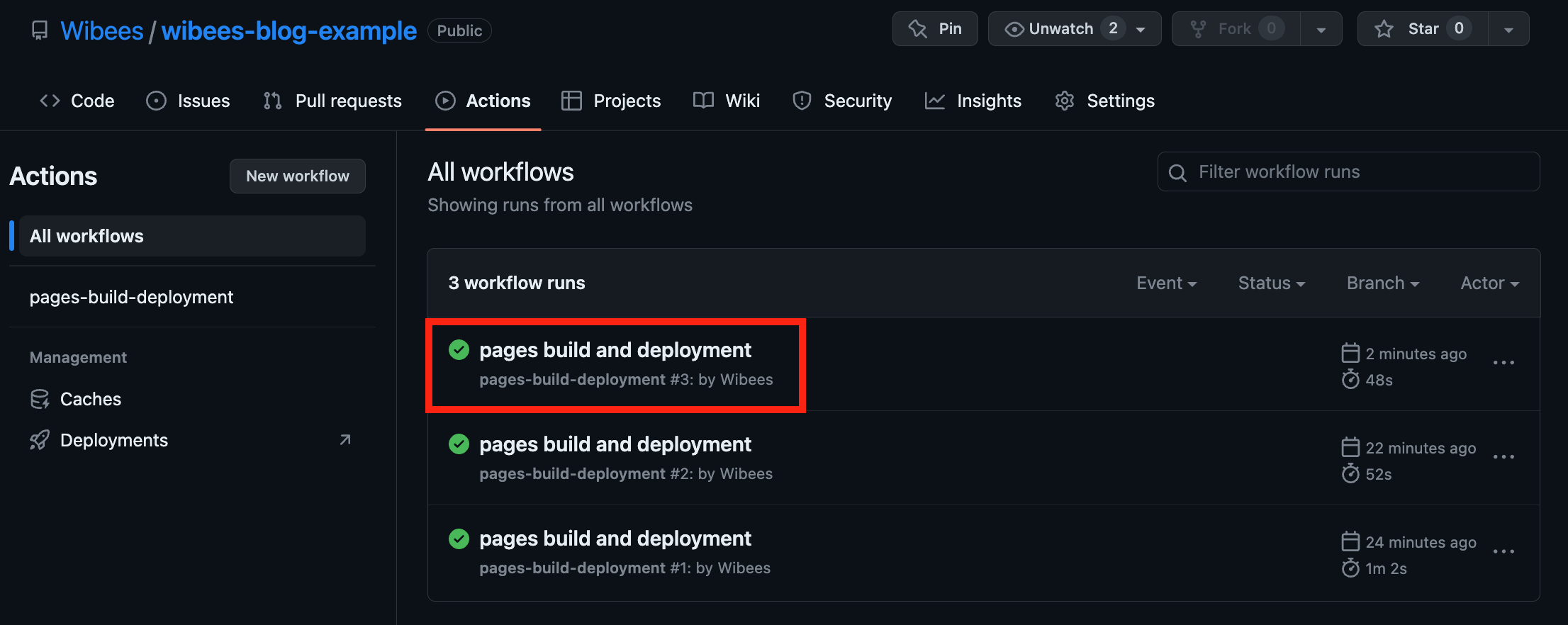Expand the Unwatch dropdown arrow
This screenshot has height=625, width=1568.
1141,30
